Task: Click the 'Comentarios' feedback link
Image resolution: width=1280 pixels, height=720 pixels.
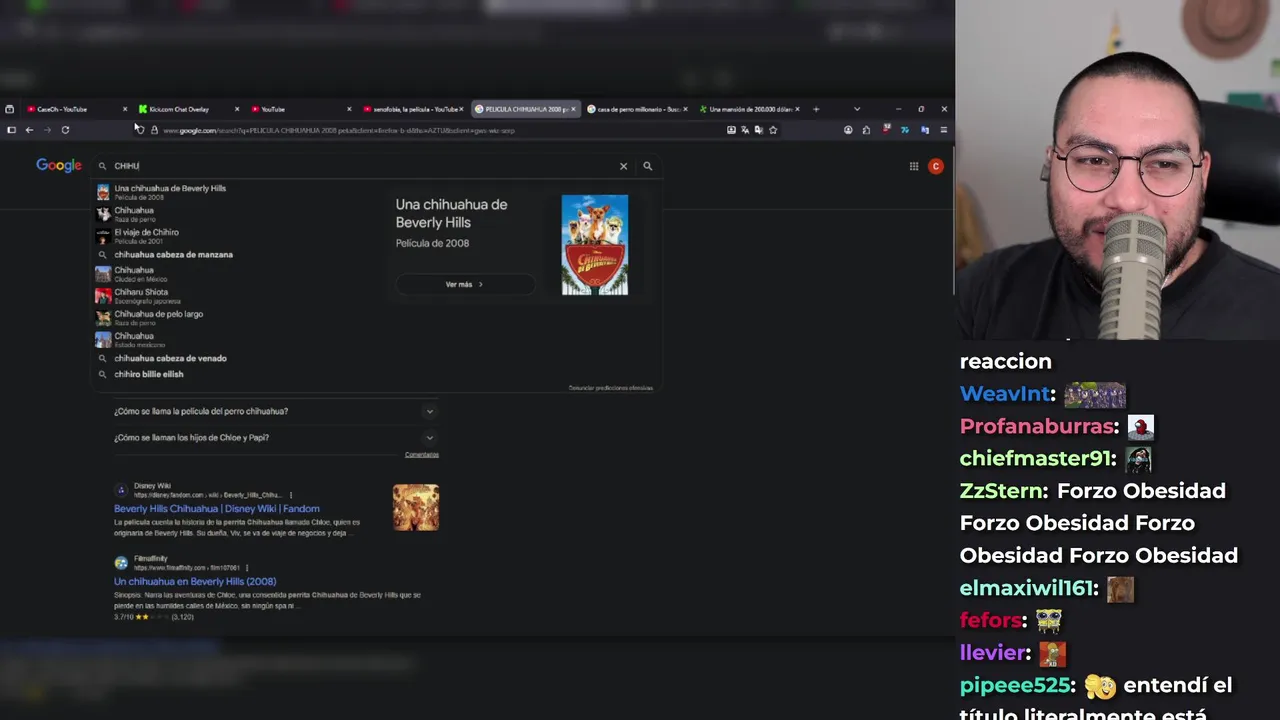Action: click(422, 455)
